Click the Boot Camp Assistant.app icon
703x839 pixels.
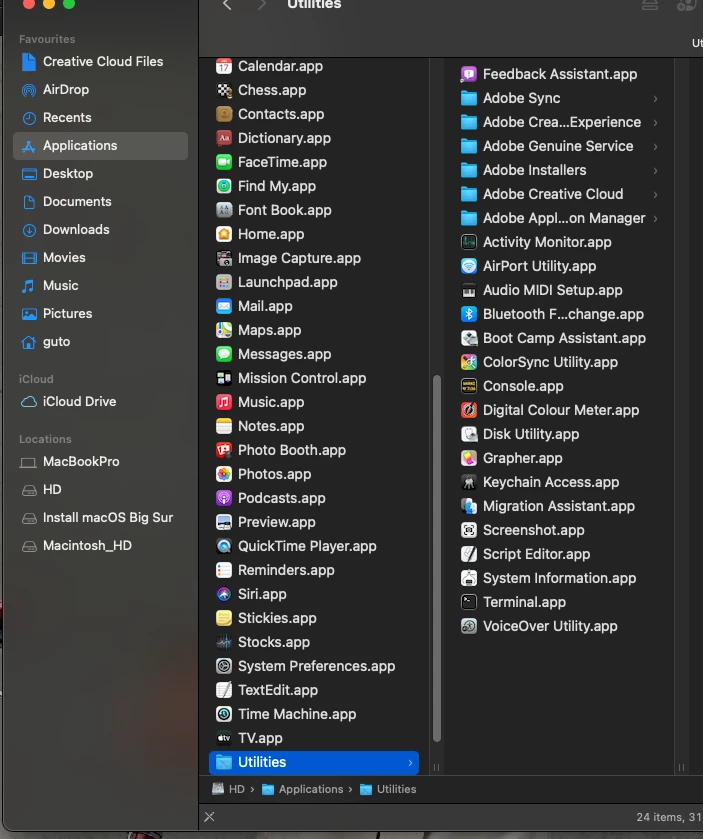469,338
